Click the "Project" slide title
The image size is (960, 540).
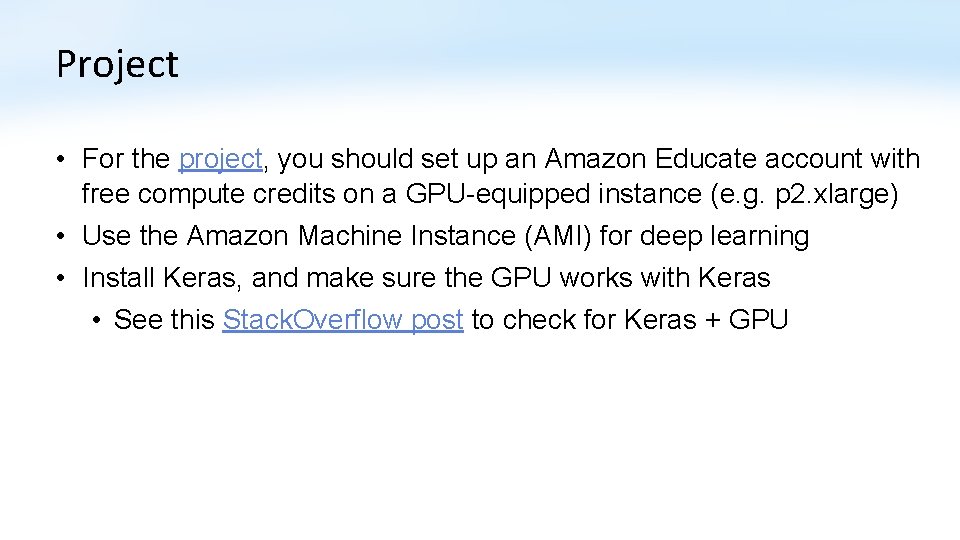point(117,64)
